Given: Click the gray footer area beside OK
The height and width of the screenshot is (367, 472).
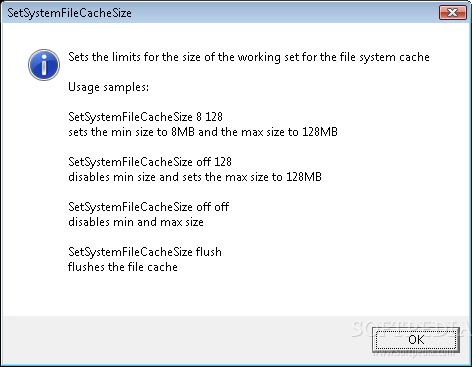Looking at the screenshot, I should pyautogui.click(x=187, y=339).
